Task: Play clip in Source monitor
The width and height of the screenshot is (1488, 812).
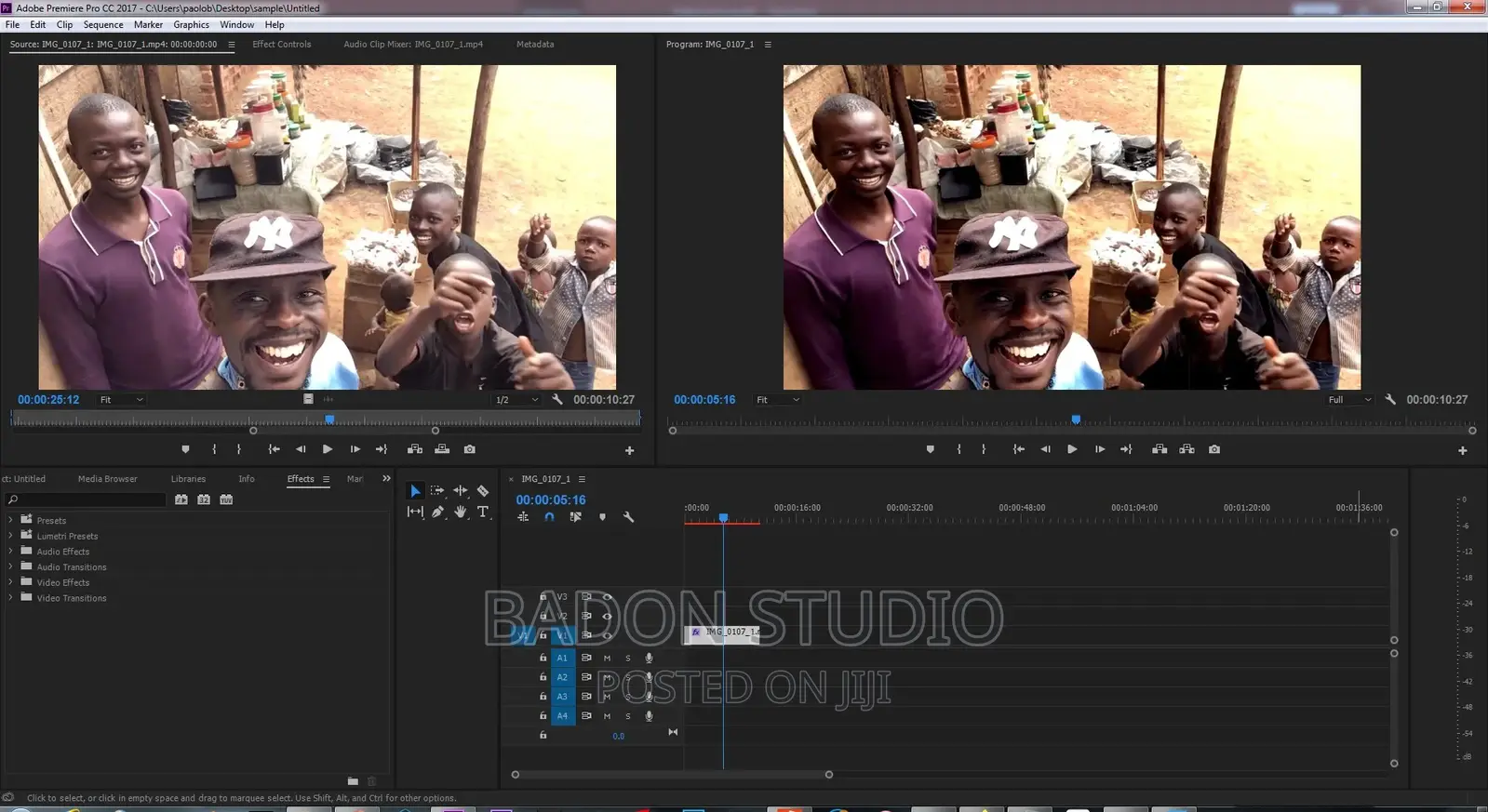Action: 328,449
